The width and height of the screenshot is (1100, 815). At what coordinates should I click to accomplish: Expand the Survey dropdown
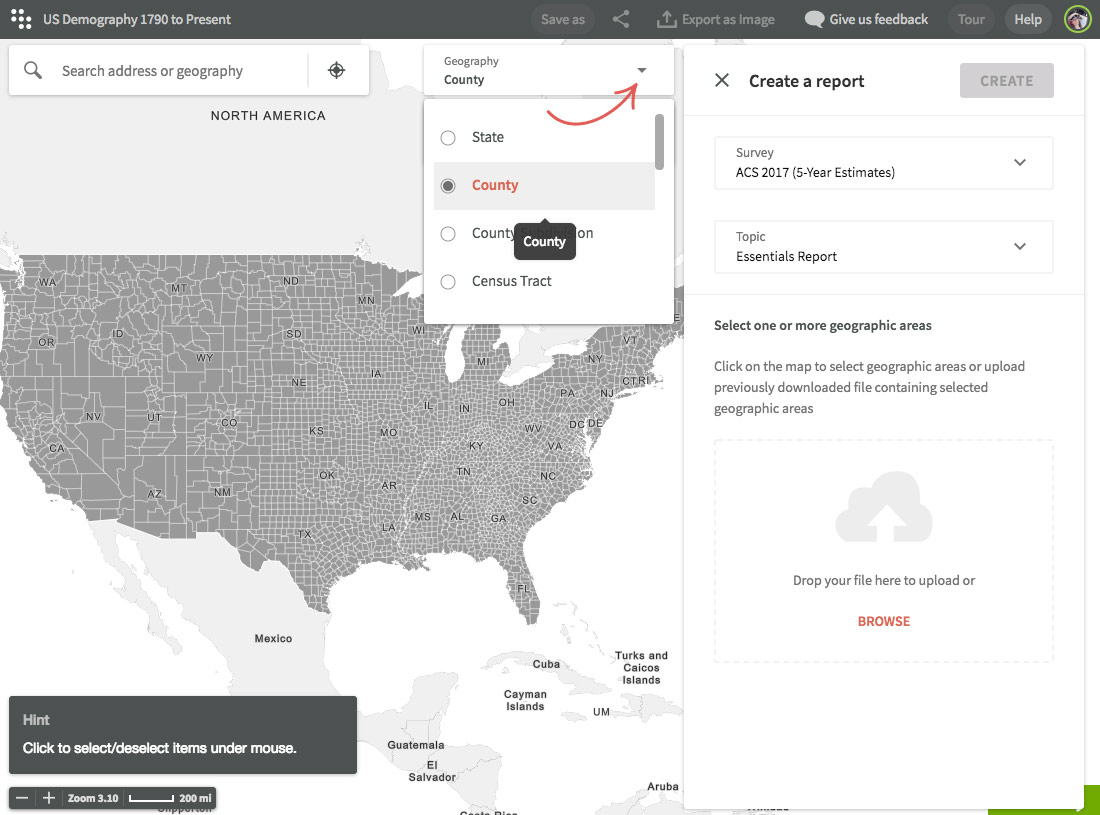1019,163
